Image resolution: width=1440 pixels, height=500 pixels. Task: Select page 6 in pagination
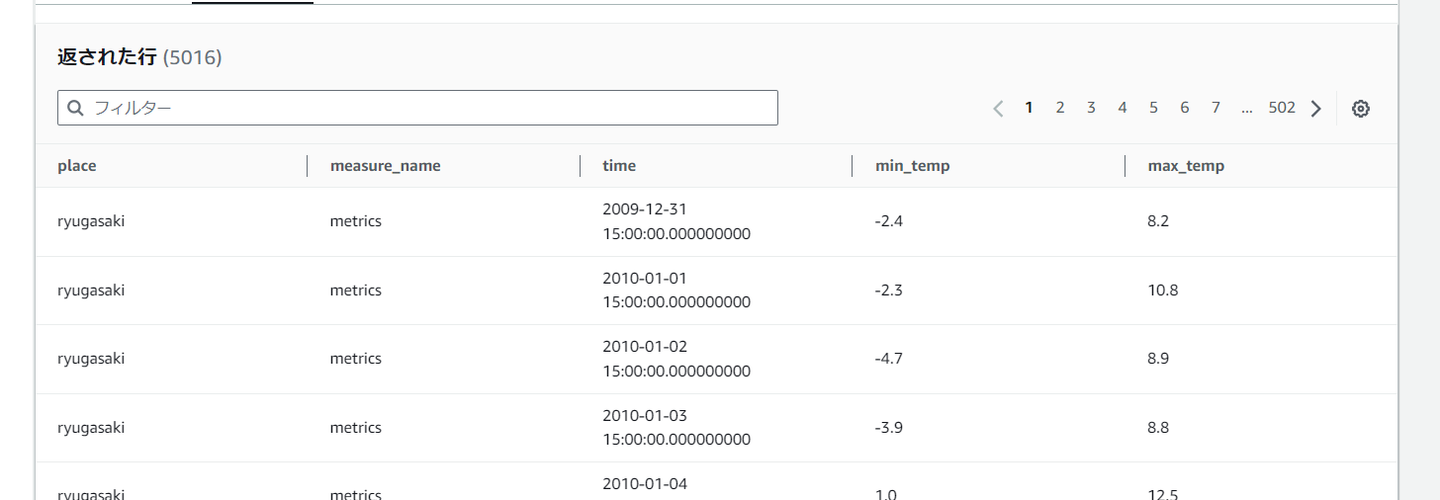click(x=1184, y=108)
